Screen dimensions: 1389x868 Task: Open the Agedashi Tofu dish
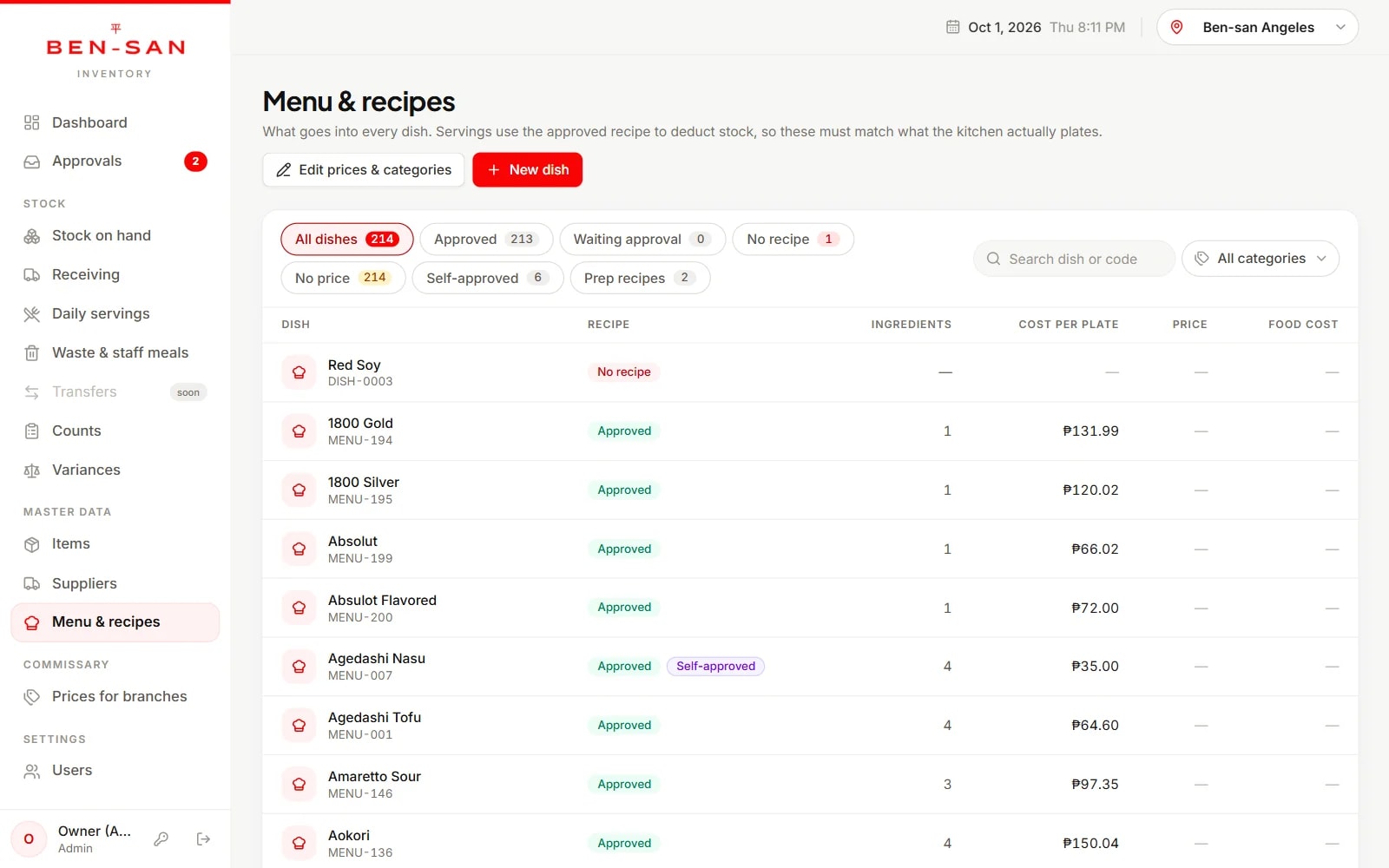[x=810, y=726]
